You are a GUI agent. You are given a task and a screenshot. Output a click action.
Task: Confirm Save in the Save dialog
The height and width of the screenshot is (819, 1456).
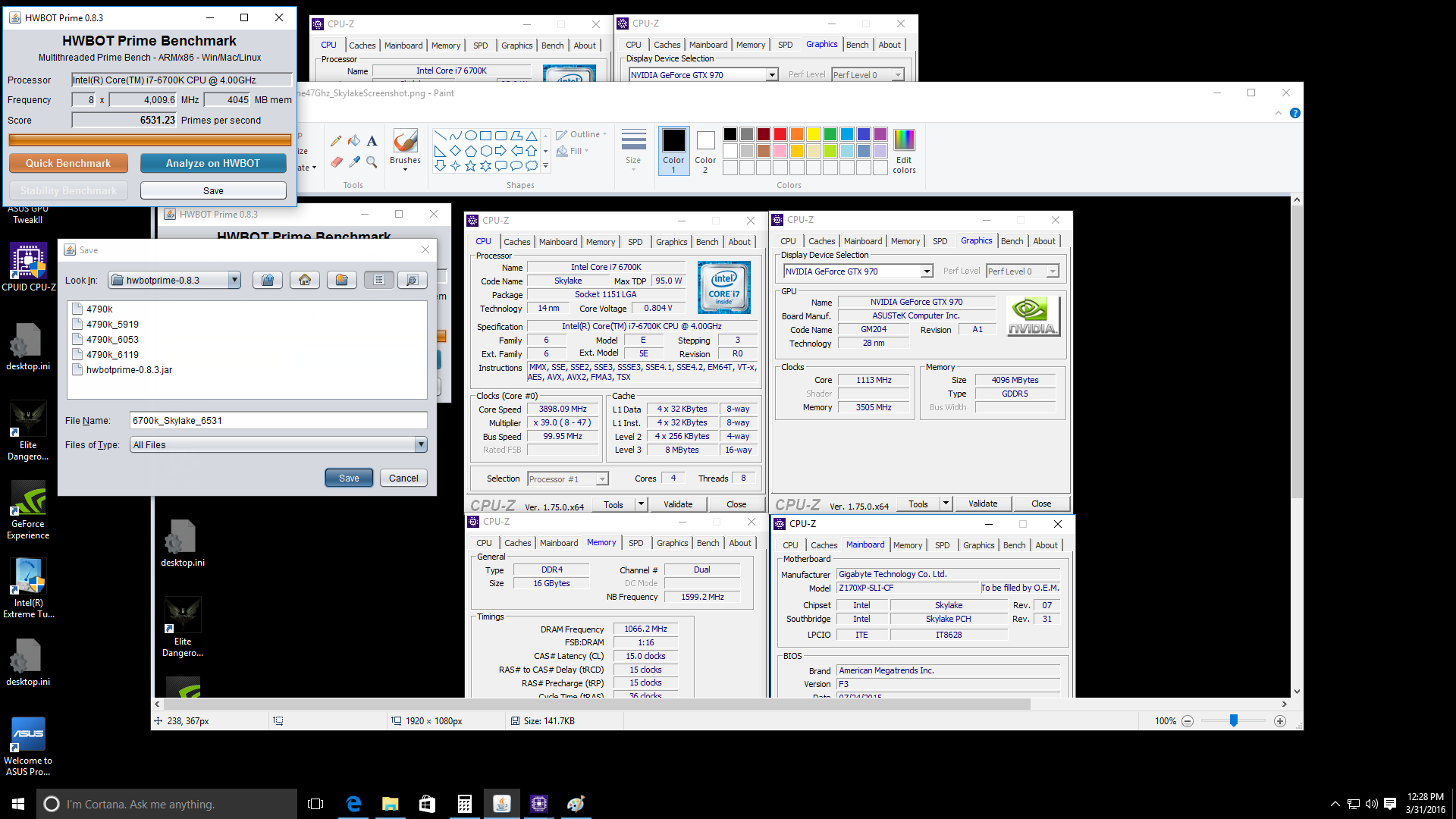349,478
